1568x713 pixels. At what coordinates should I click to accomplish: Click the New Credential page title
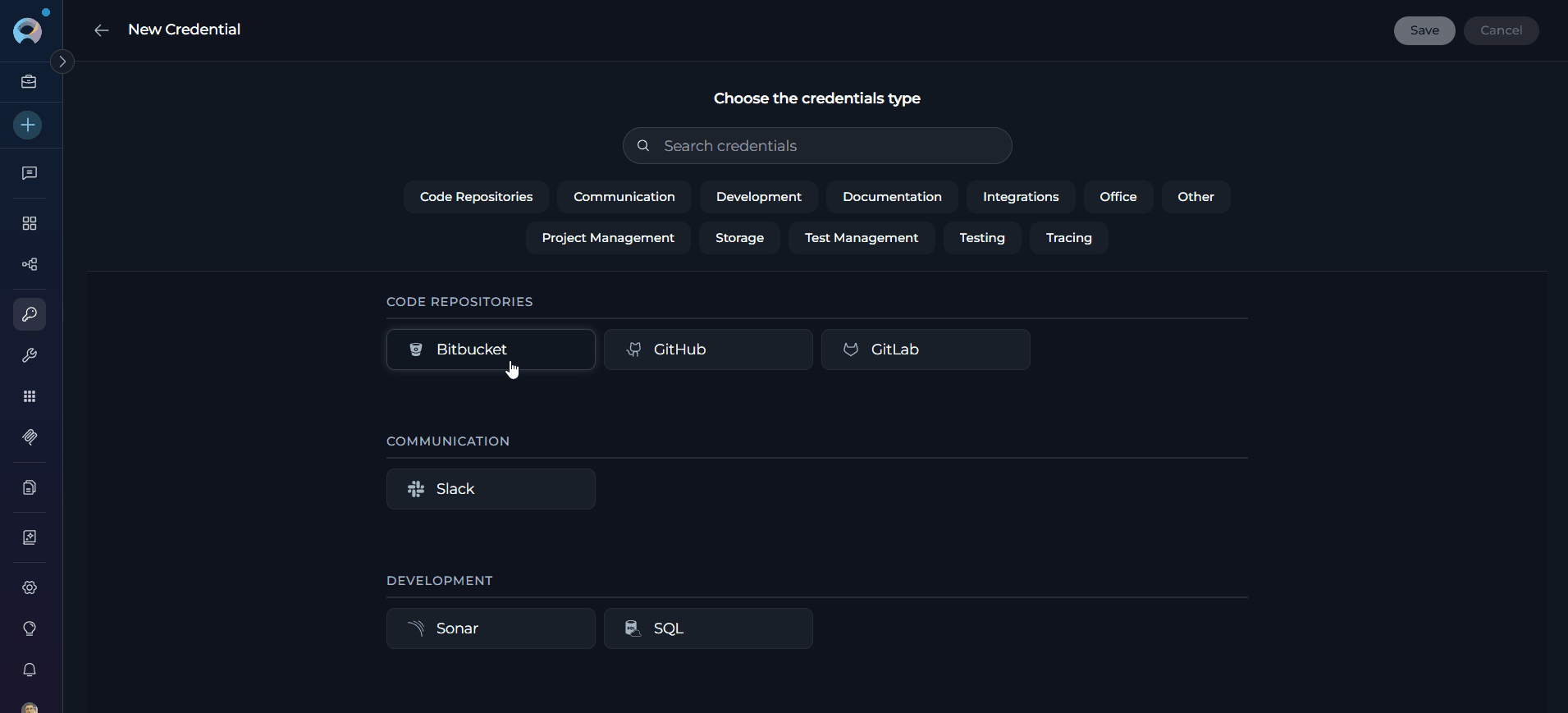(x=184, y=30)
